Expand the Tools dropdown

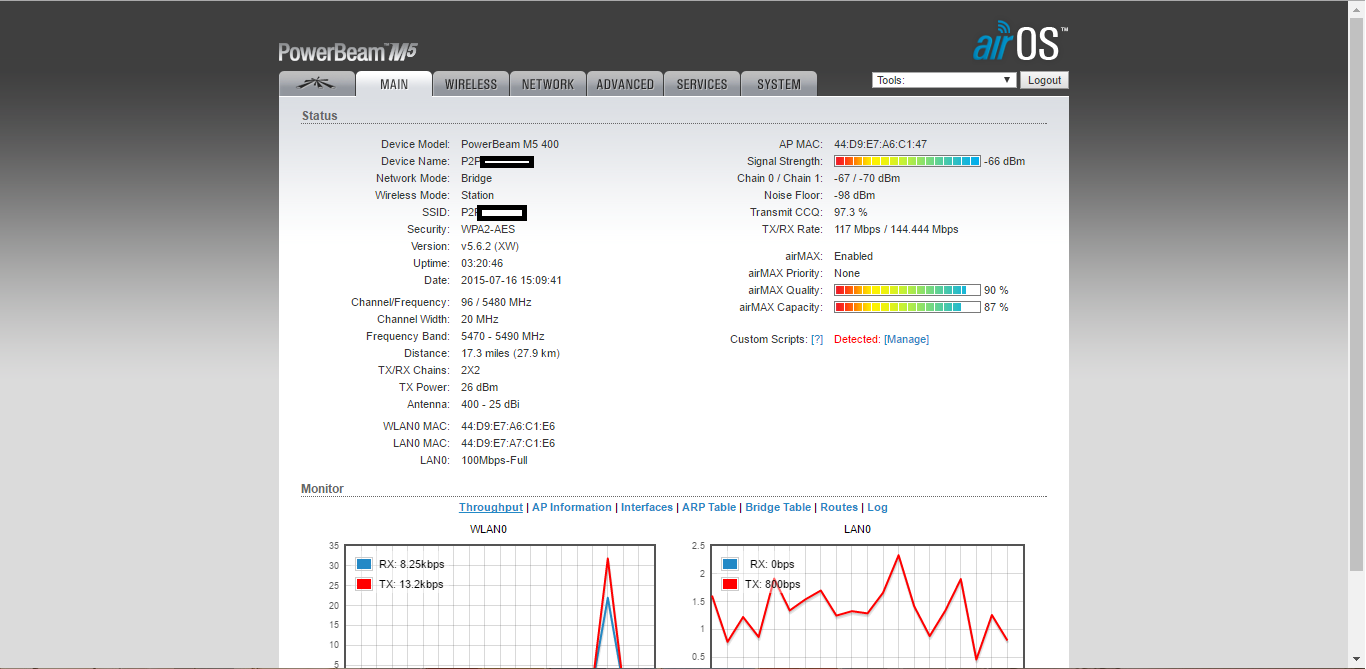coord(944,80)
